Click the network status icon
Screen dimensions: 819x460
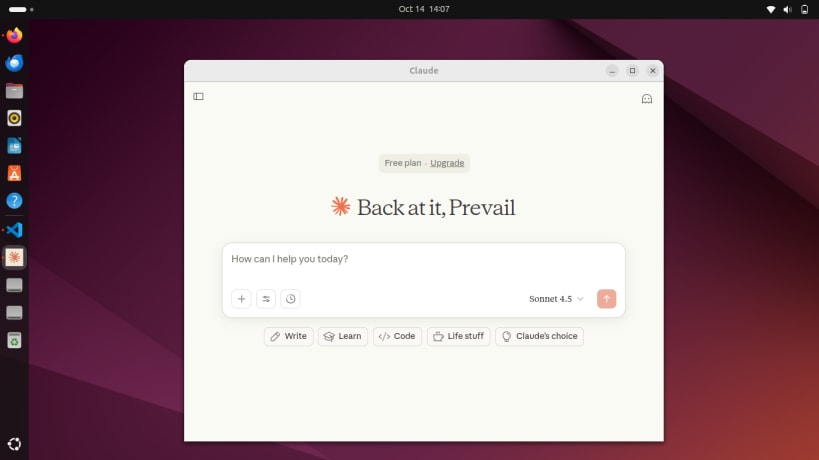point(770,9)
